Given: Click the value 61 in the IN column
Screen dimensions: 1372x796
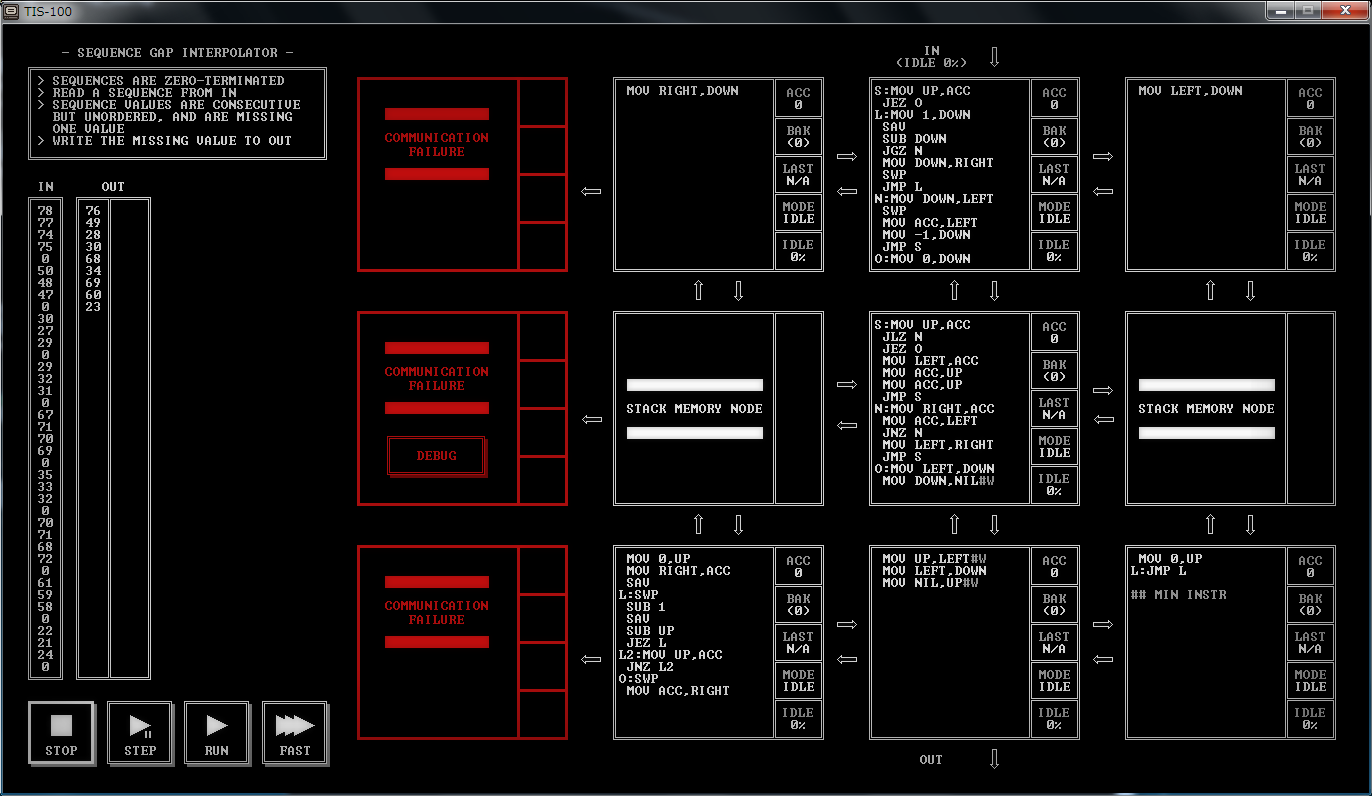Looking at the screenshot, I should point(45,583).
